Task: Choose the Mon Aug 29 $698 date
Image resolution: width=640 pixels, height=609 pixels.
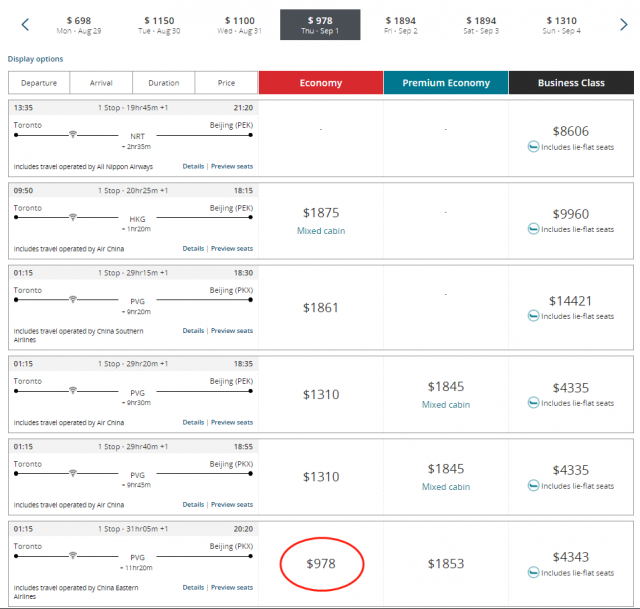Action: (79, 25)
